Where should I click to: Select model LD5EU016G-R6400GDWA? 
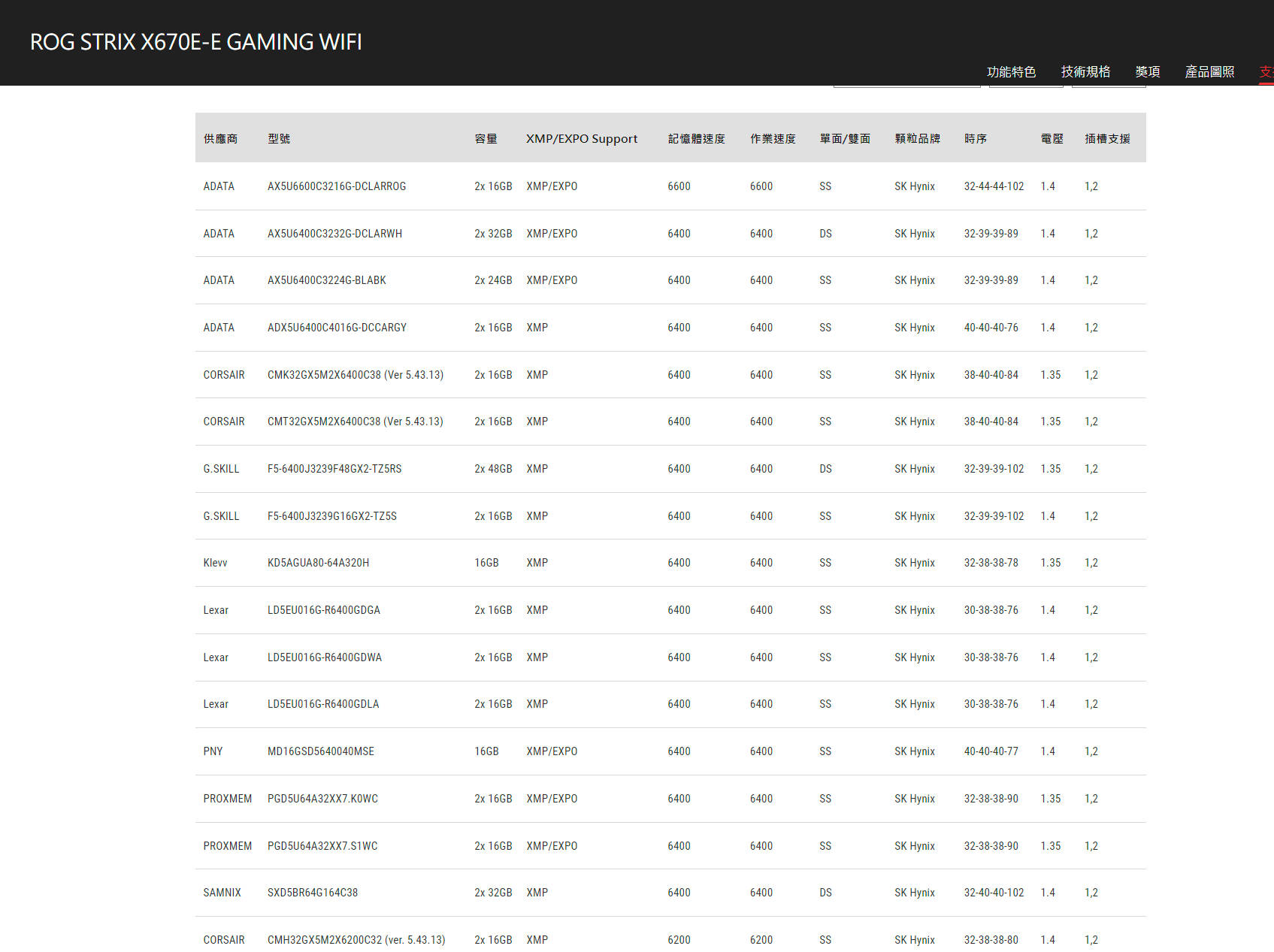point(325,657)
